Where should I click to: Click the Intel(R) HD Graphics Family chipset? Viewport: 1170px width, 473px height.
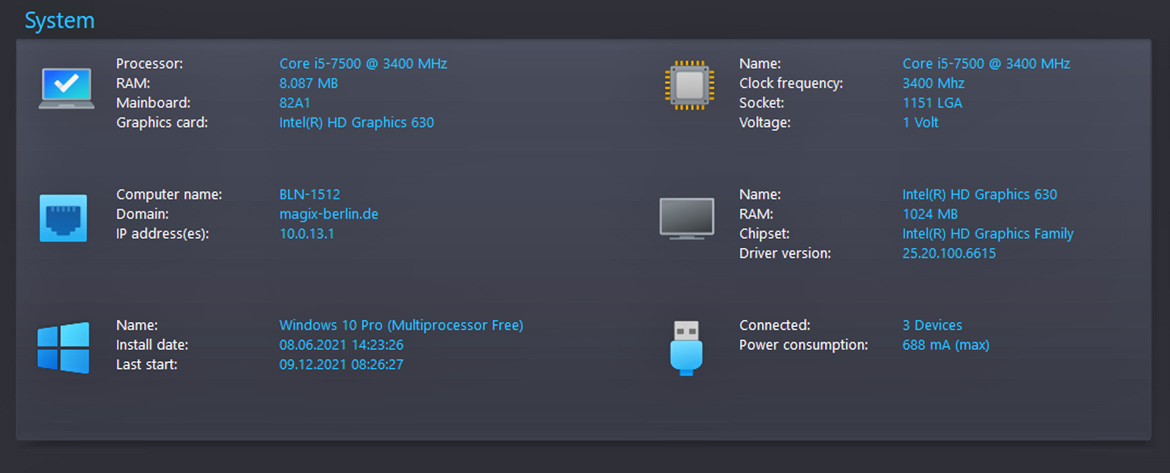(988, 234)
